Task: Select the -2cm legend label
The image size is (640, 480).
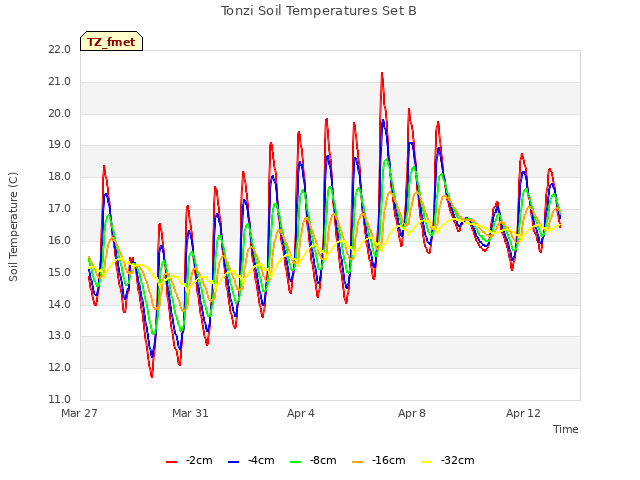Action: coord(199,460)
